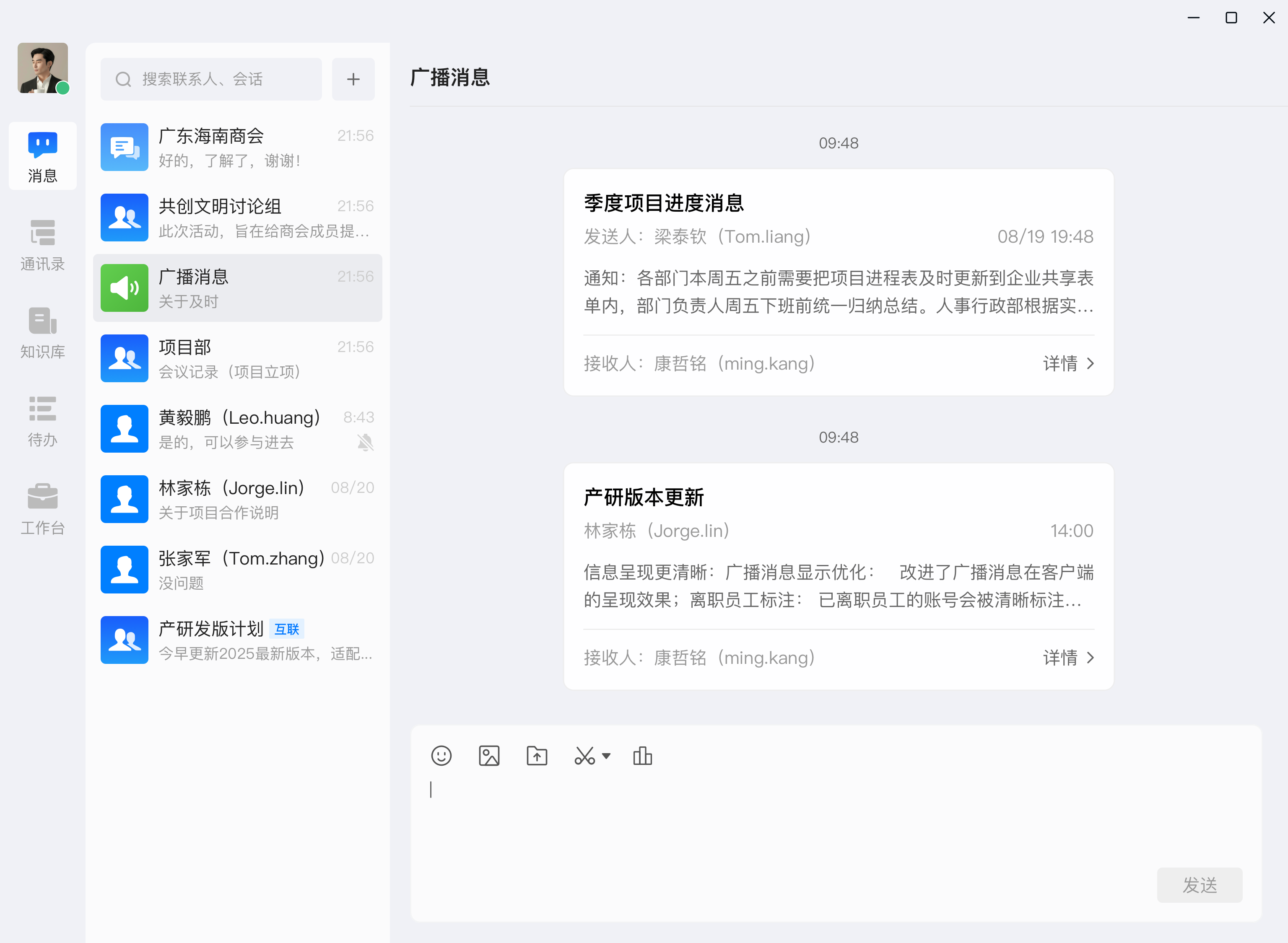Image resolution: width=1288 pixels, height=943 pixels.
Task: Click the profile avatar with online status
Action: 43,68
